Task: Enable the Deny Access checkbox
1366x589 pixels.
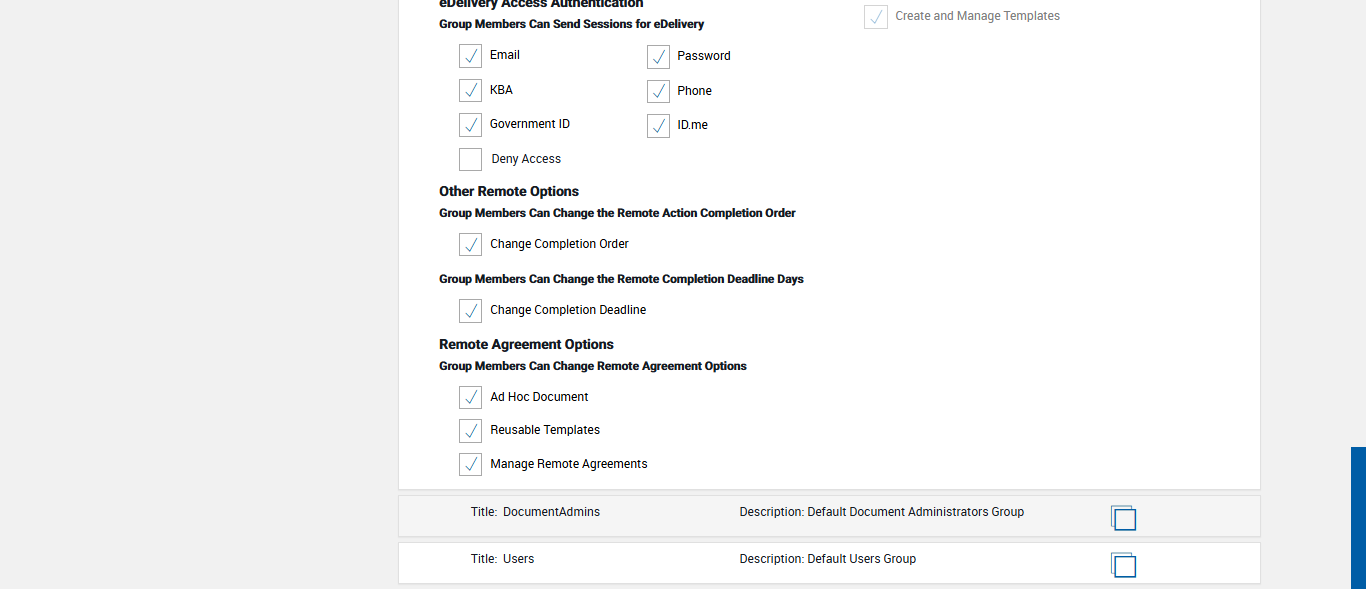Action: coord(470,159)
